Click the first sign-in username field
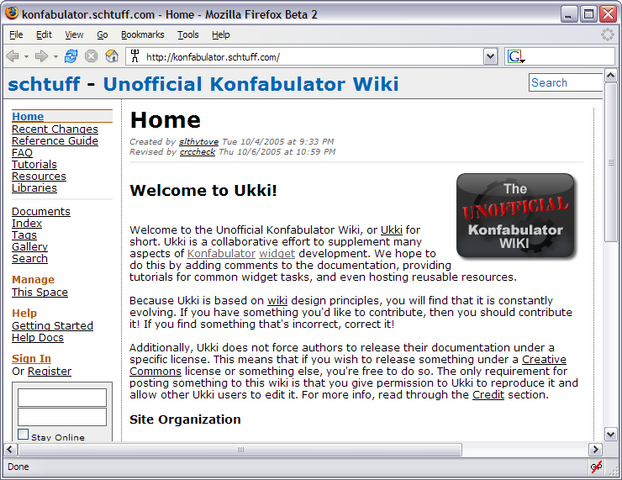Viewport: 622px width, 480px height. tap(62, 398)
